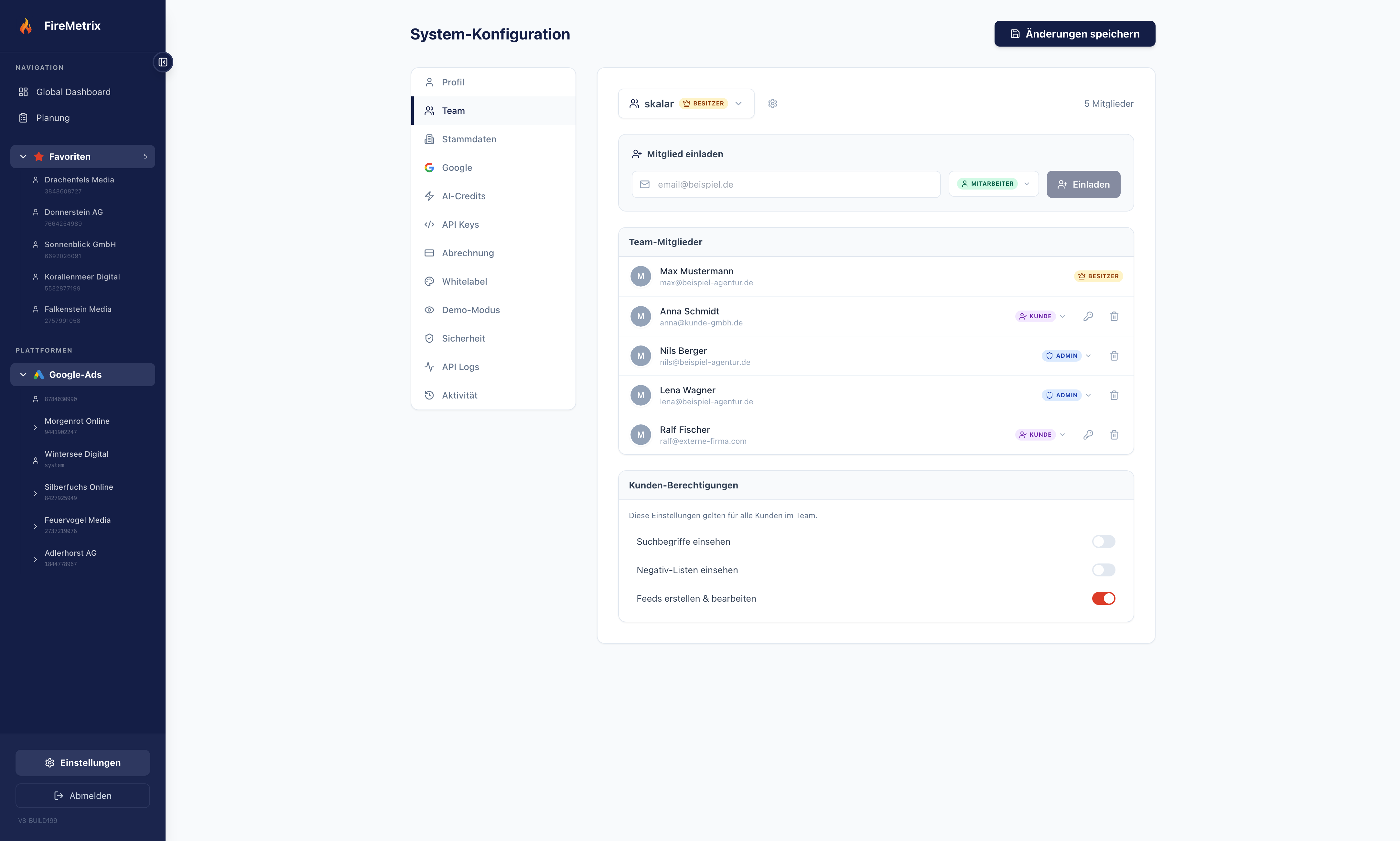Click key icon for Anna Schmidt
1400x841 pixels.
click(1088, 316)
